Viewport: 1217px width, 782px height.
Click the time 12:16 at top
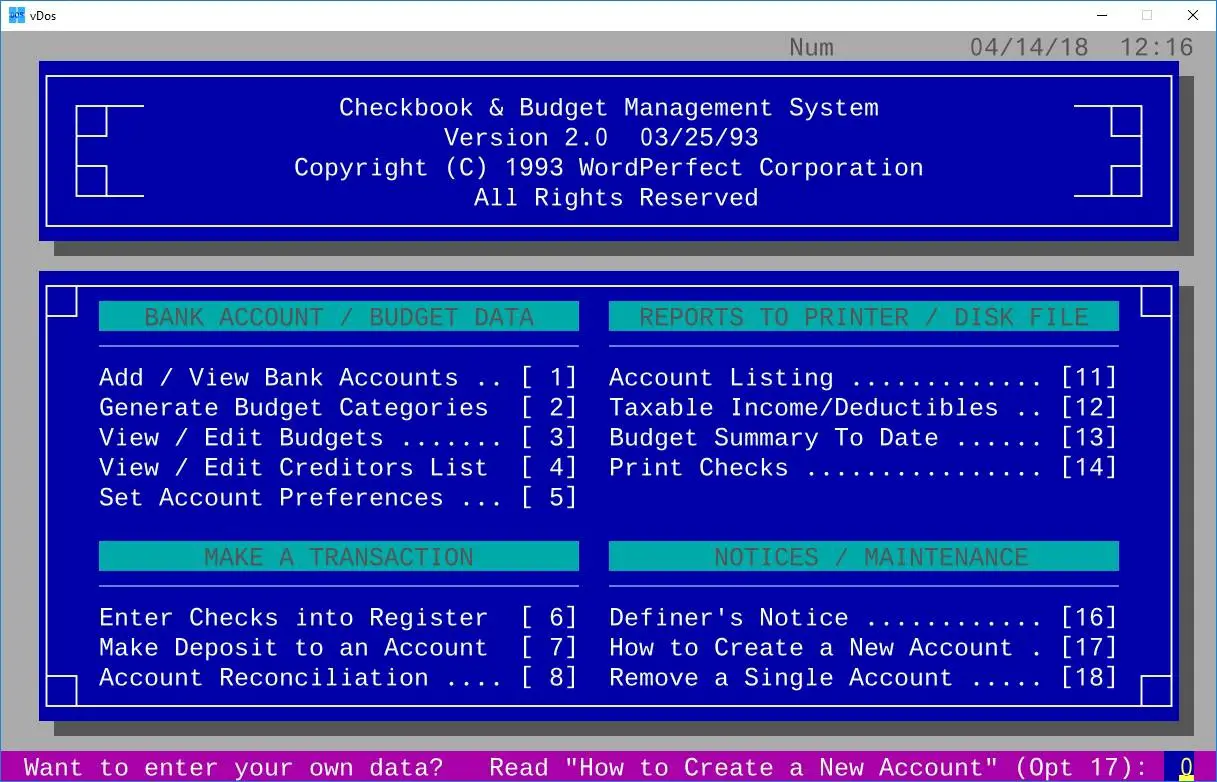1157,47
